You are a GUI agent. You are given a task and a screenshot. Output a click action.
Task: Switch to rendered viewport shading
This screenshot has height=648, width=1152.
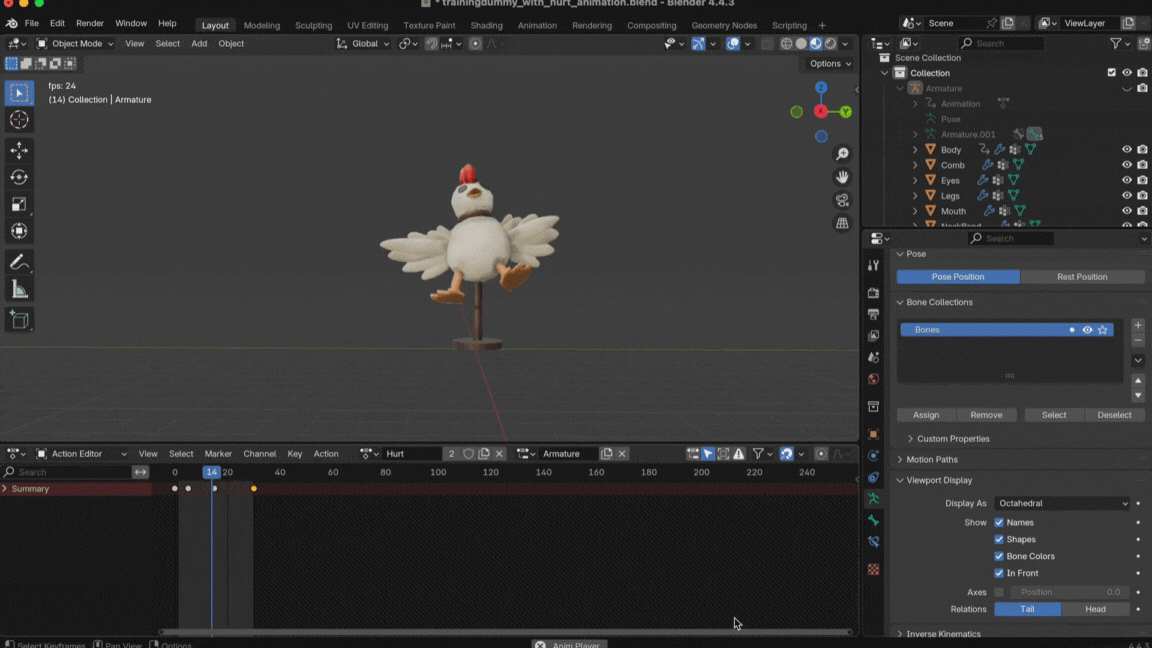click(x=830, y=43)
